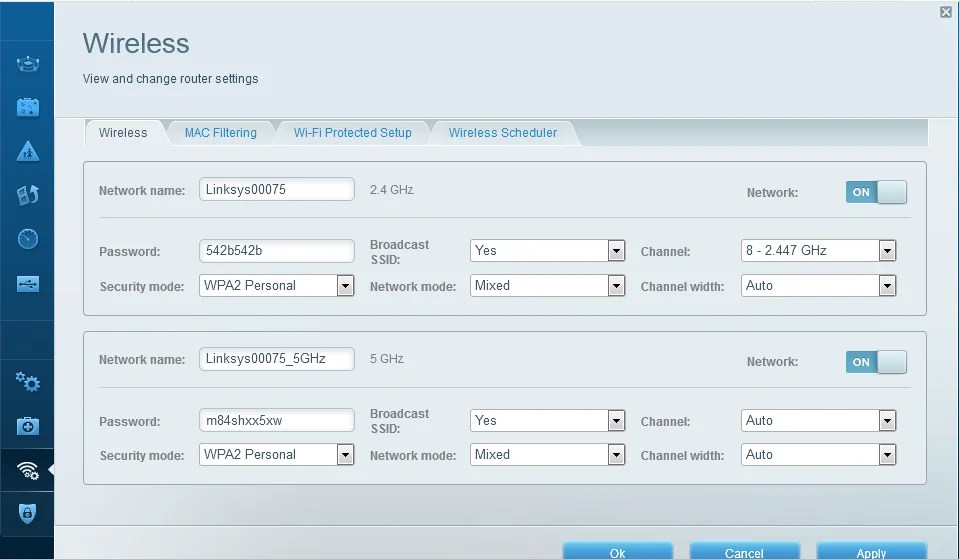Image resolution: width=959 pixels, height=560 pixels.
Task: Click the Linksys00075 network name field
Action: coord(276,189)
